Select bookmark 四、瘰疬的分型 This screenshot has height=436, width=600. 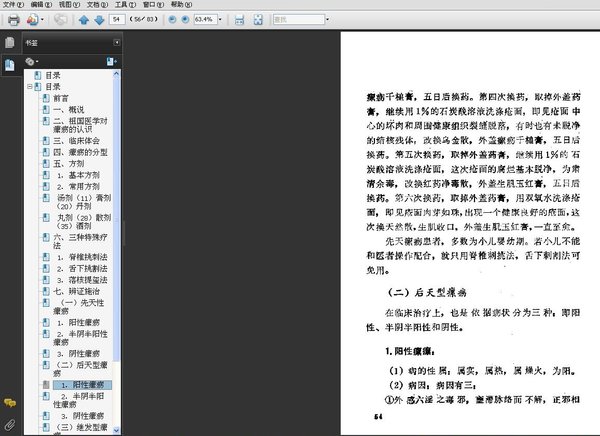80,152
